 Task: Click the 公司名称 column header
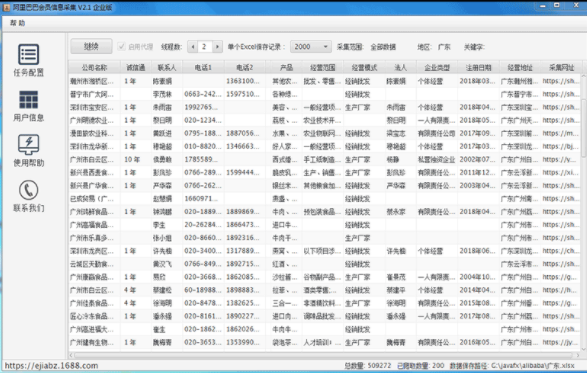[94, 67]
